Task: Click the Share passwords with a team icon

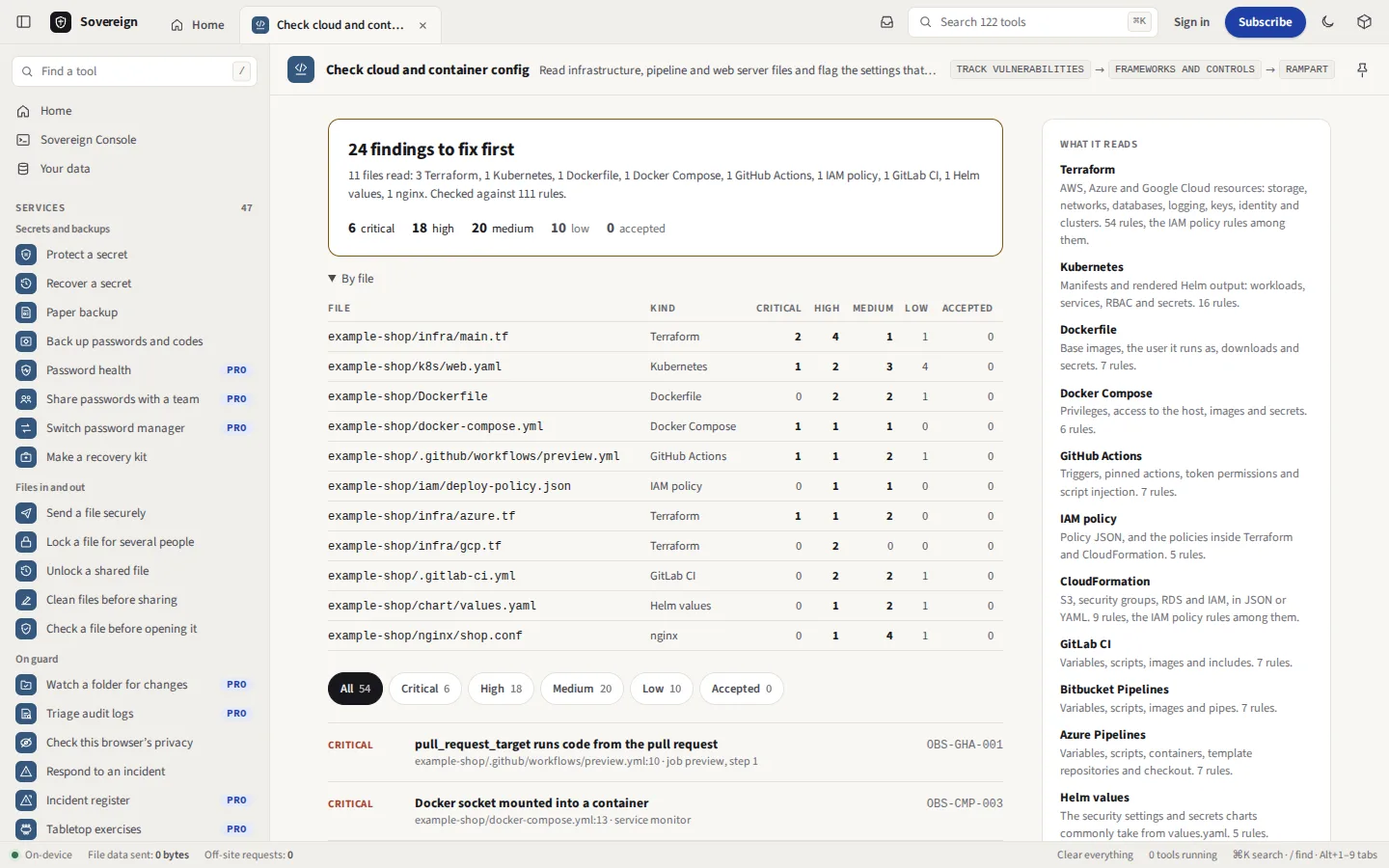Action: 26,399
